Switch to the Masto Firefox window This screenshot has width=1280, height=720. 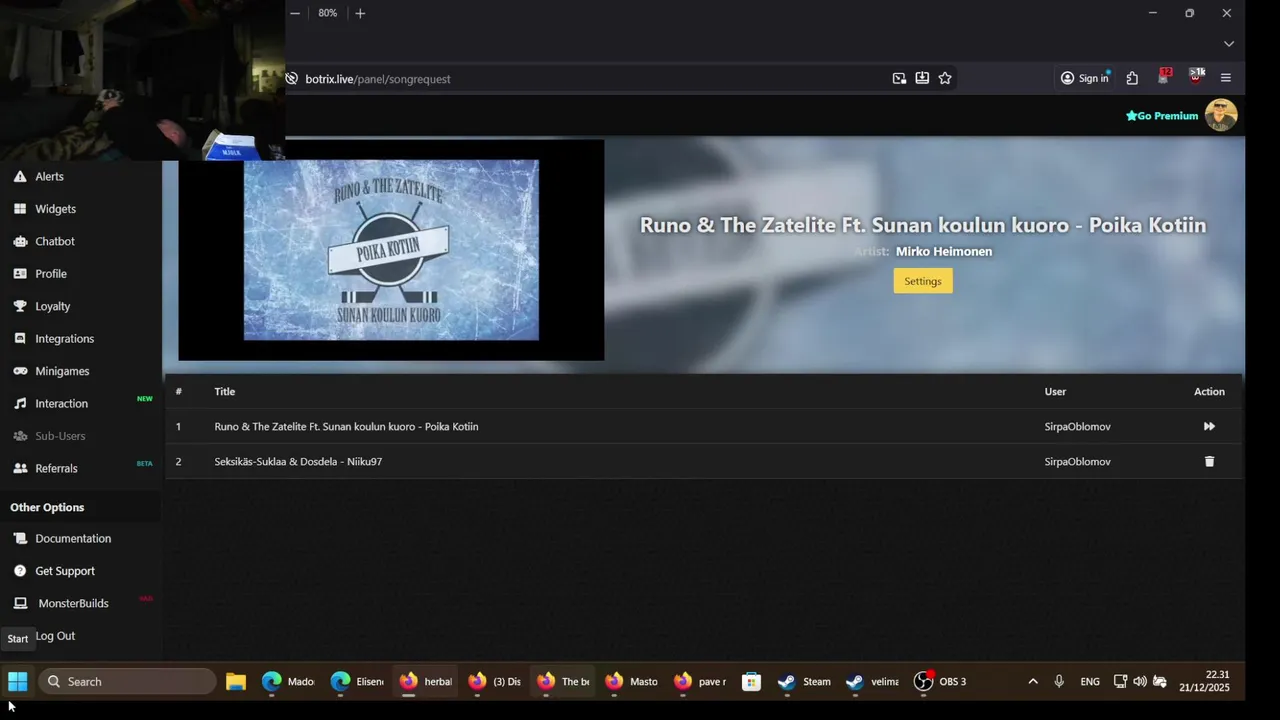[x=632, y=681]
